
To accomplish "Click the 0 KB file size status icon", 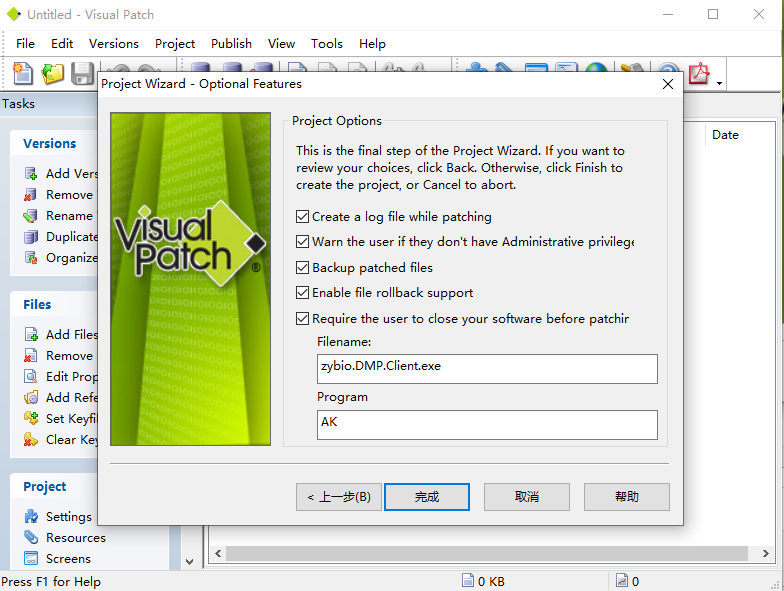I will (x=468, y=580).
